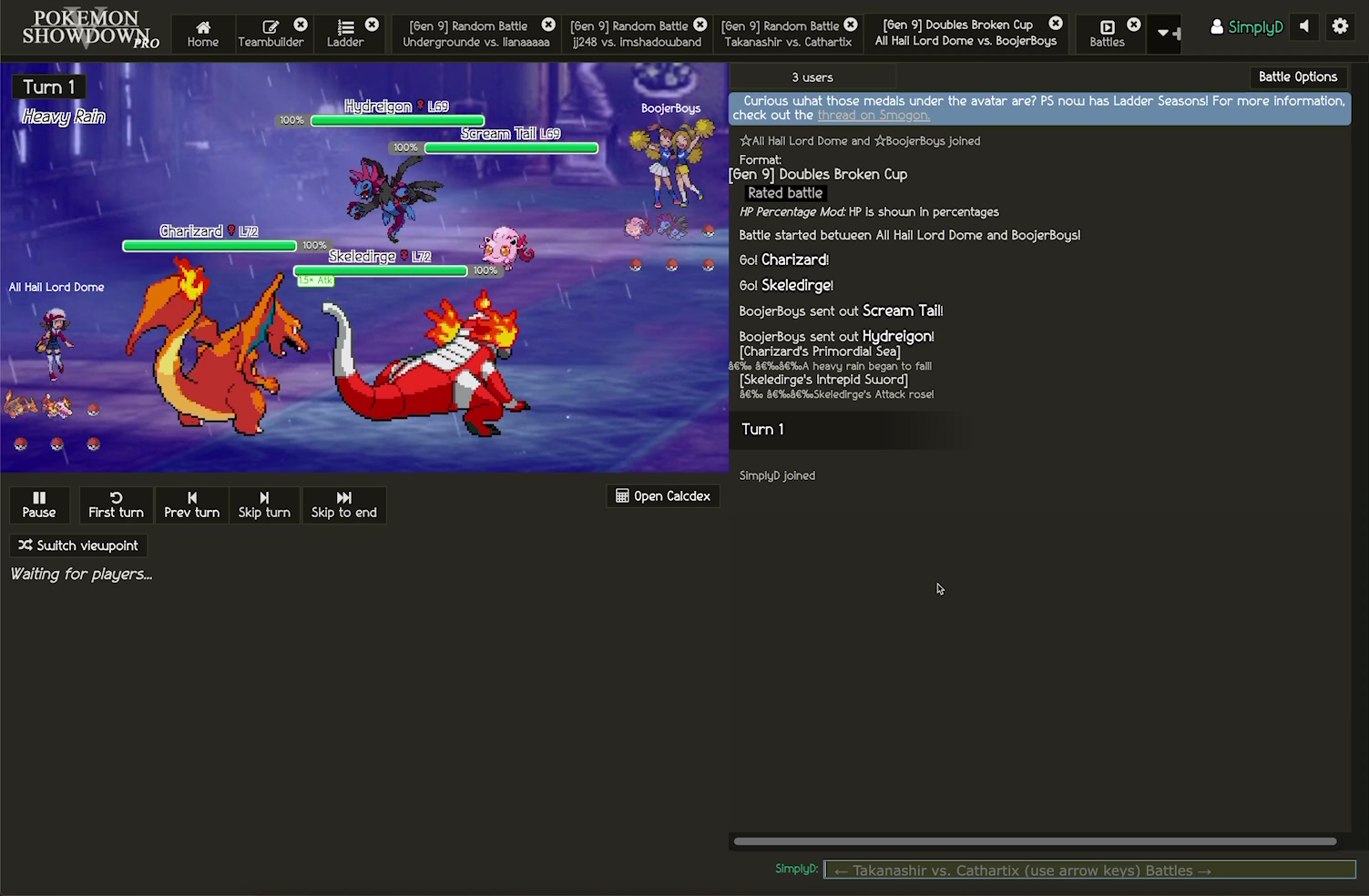Close the Takanashir vs. Cathartix tab
Image resolution: width=1369 pixels, height=896 pixels.
pyautogui.click(x=850, y=25)
